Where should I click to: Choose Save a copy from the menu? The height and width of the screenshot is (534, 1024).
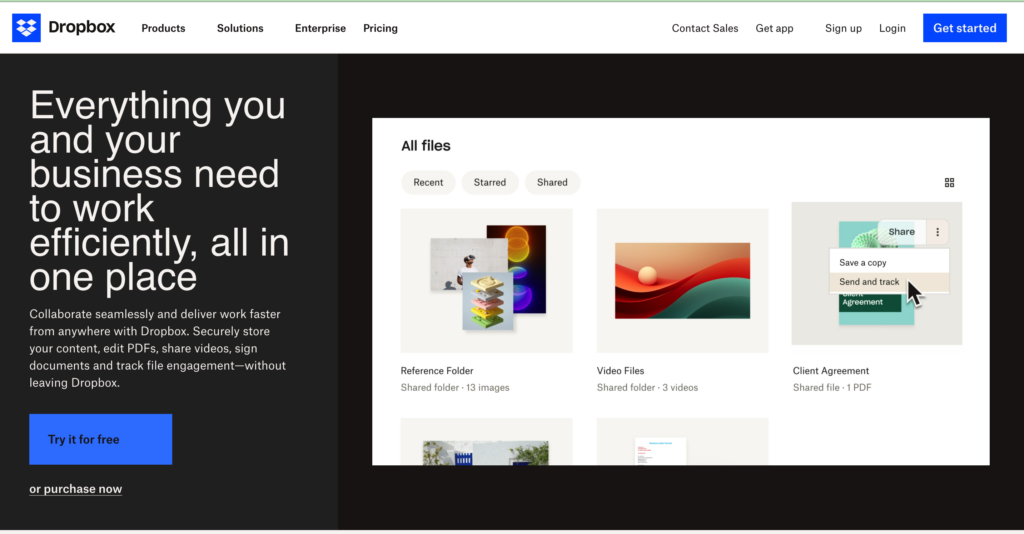[889, 262]
